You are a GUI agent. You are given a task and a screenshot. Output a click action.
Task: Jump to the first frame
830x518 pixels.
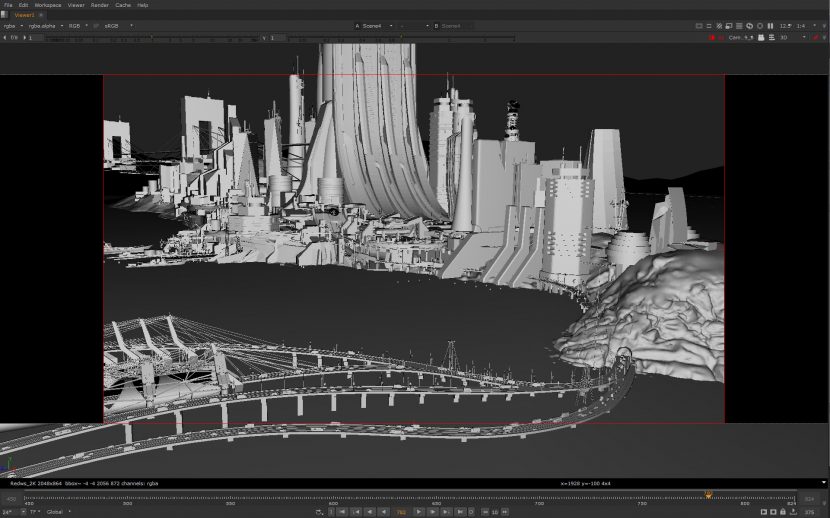pos(342,512)
